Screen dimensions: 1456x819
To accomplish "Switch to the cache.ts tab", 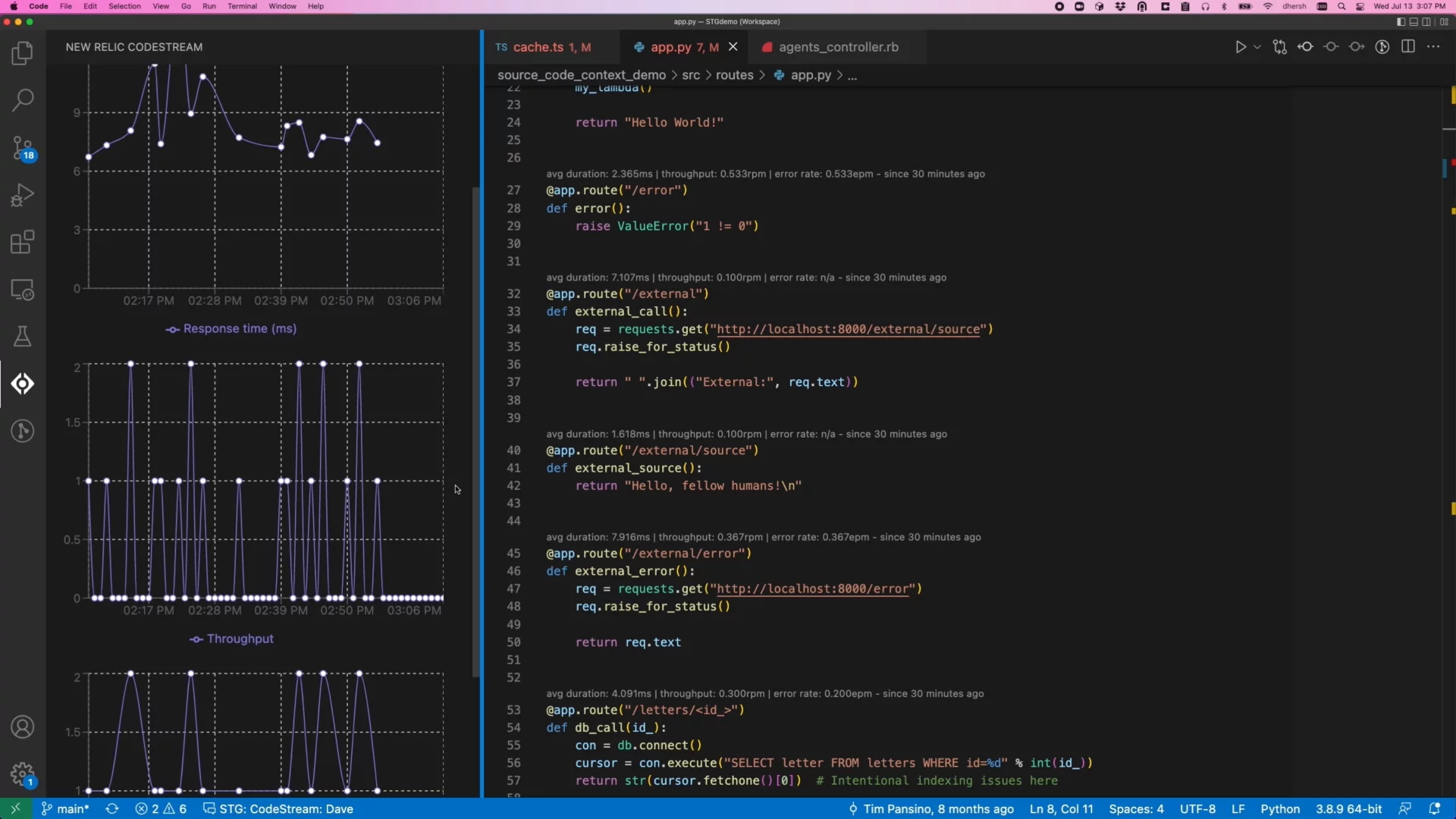I will 538,47.
